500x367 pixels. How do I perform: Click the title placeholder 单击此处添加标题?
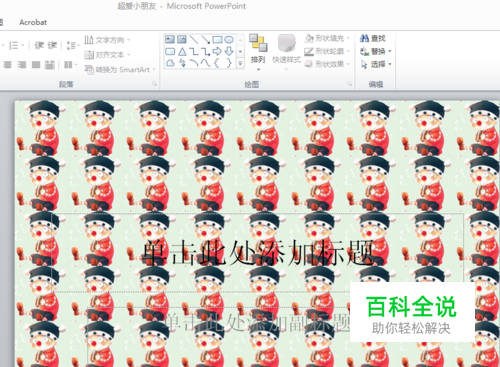coord(259,253)
